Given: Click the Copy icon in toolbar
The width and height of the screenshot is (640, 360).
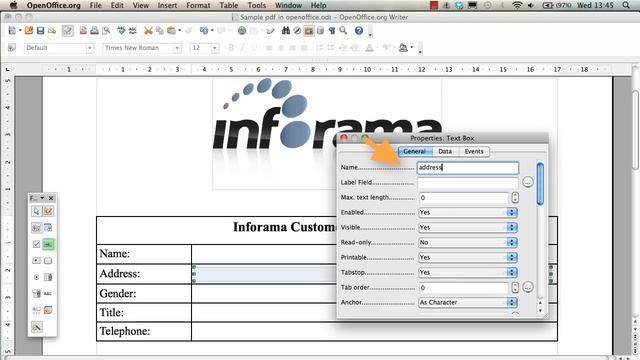Looking at the screenshot, I should (x=160, y=31).
